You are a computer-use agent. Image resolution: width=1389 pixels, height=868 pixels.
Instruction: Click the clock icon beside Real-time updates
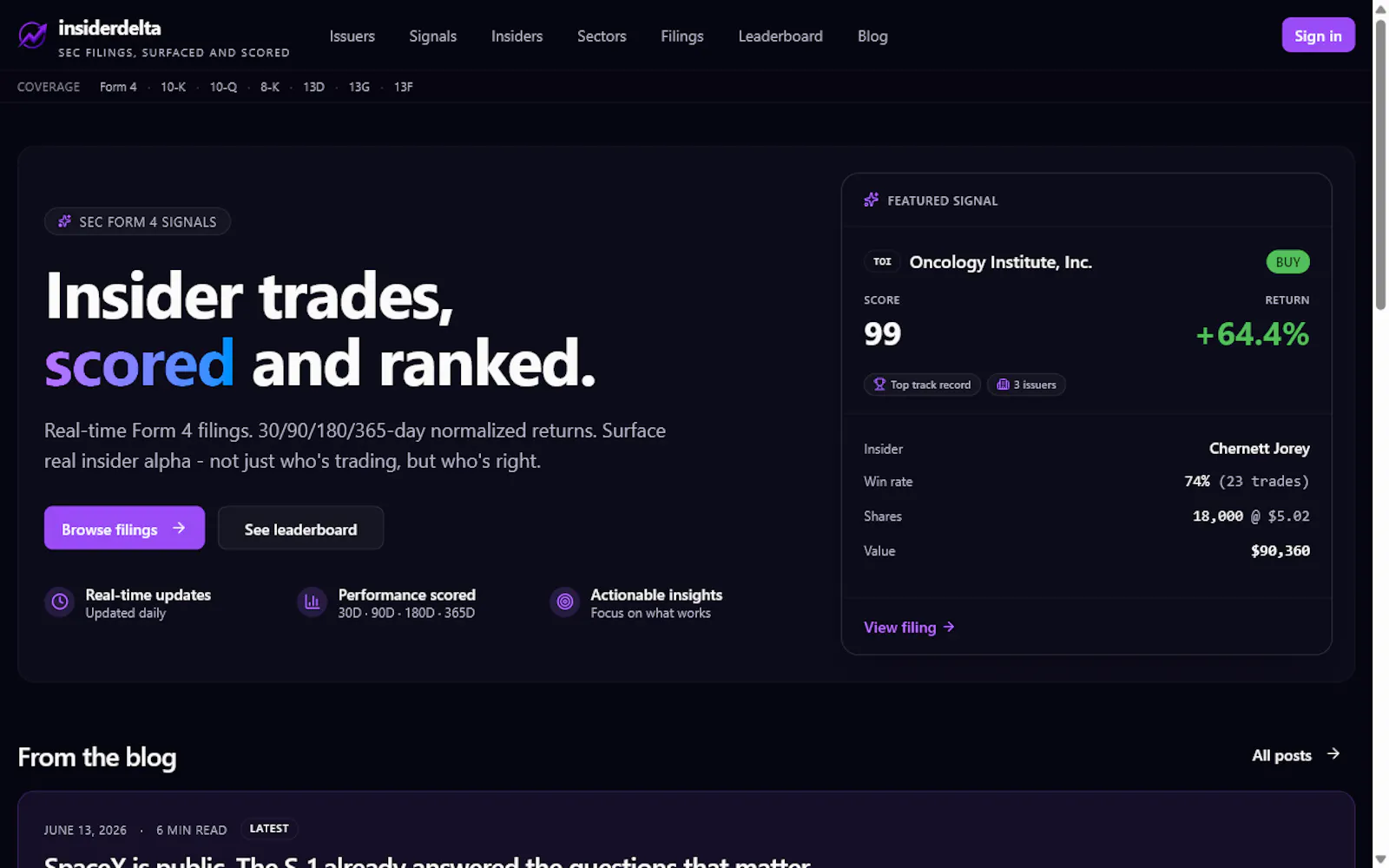click(x=60, y=602)
